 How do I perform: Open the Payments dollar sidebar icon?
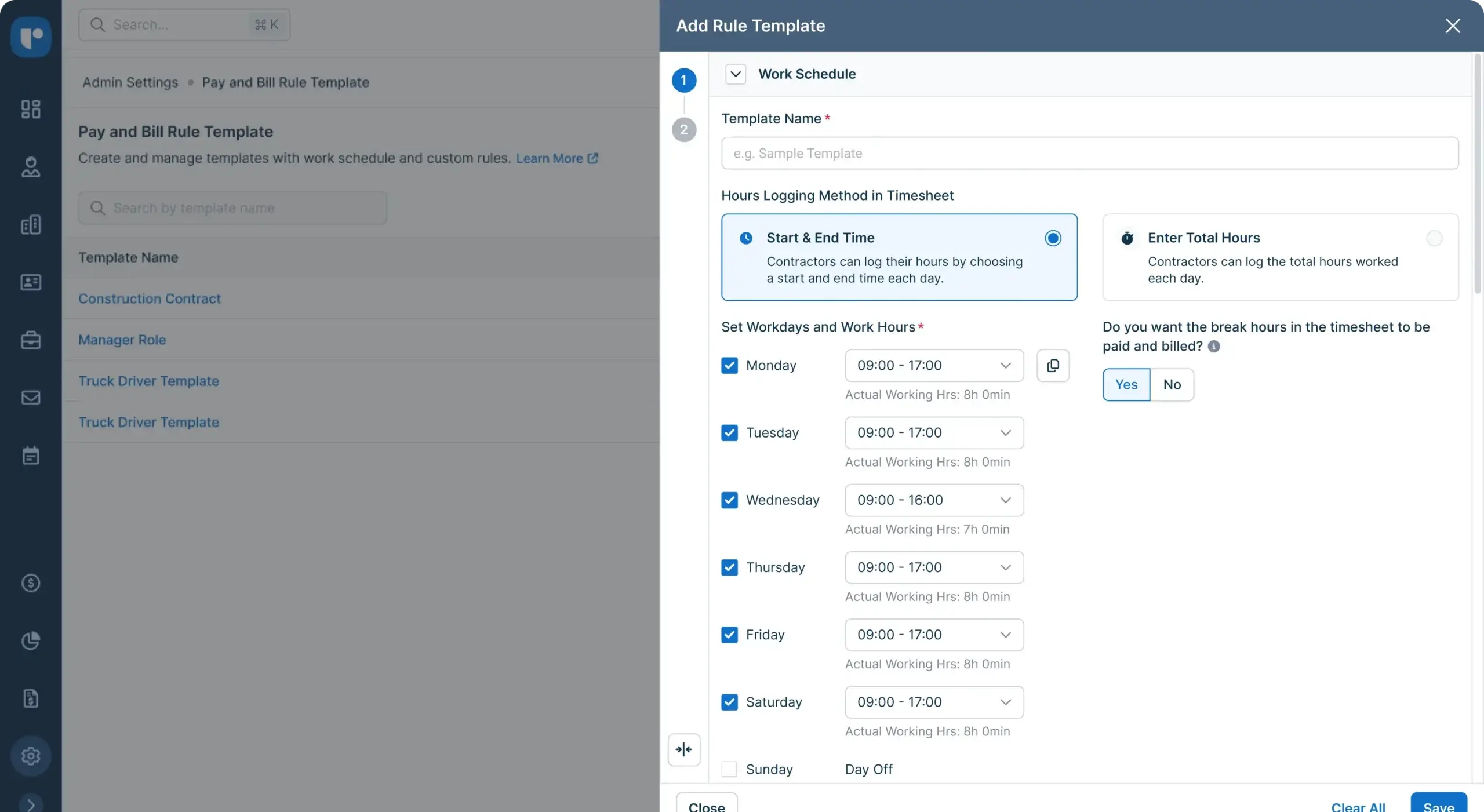click(31, 583)
